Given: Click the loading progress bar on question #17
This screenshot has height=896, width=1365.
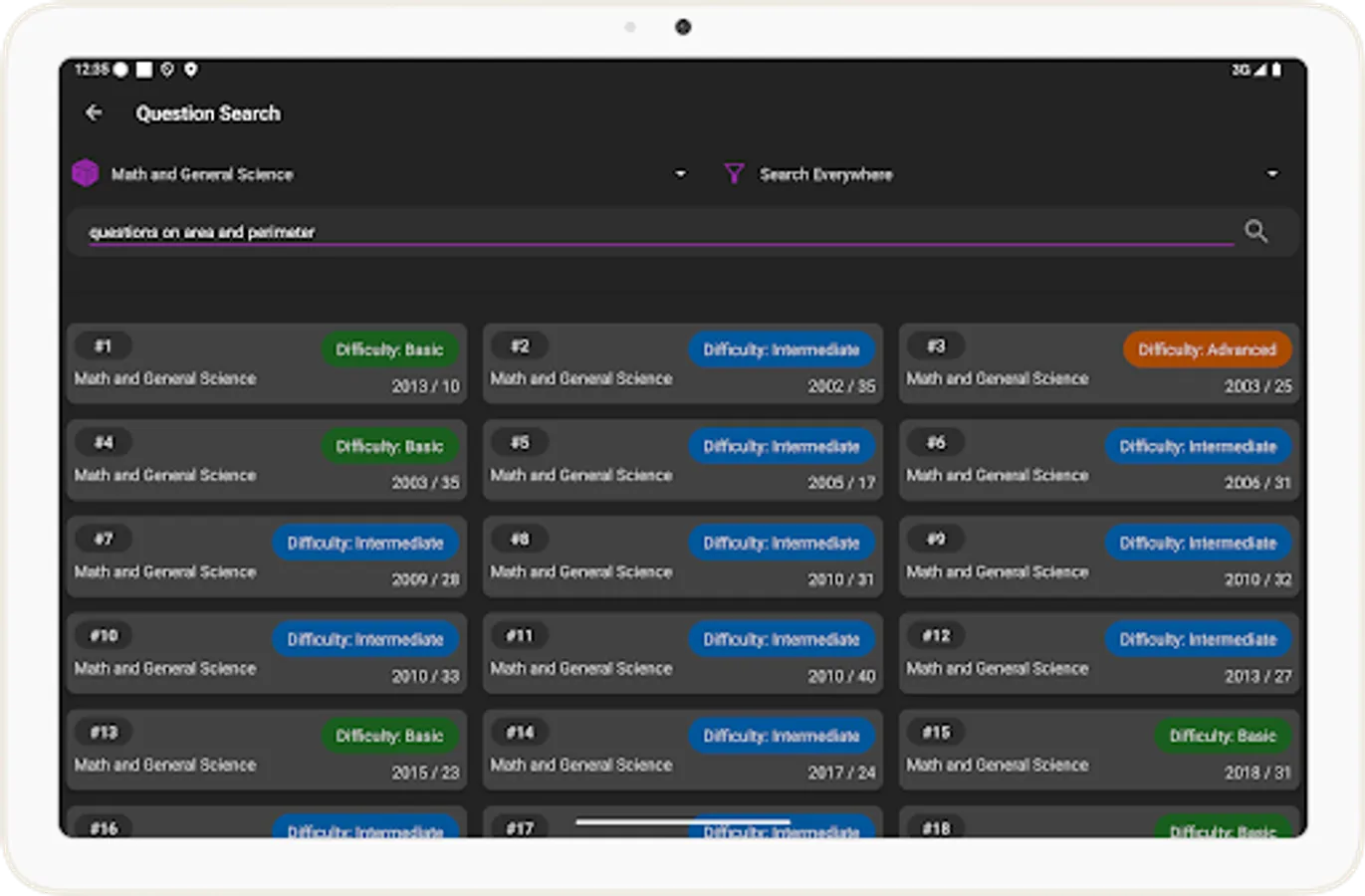Looking at the screenshot, I should tap(682, 822).
